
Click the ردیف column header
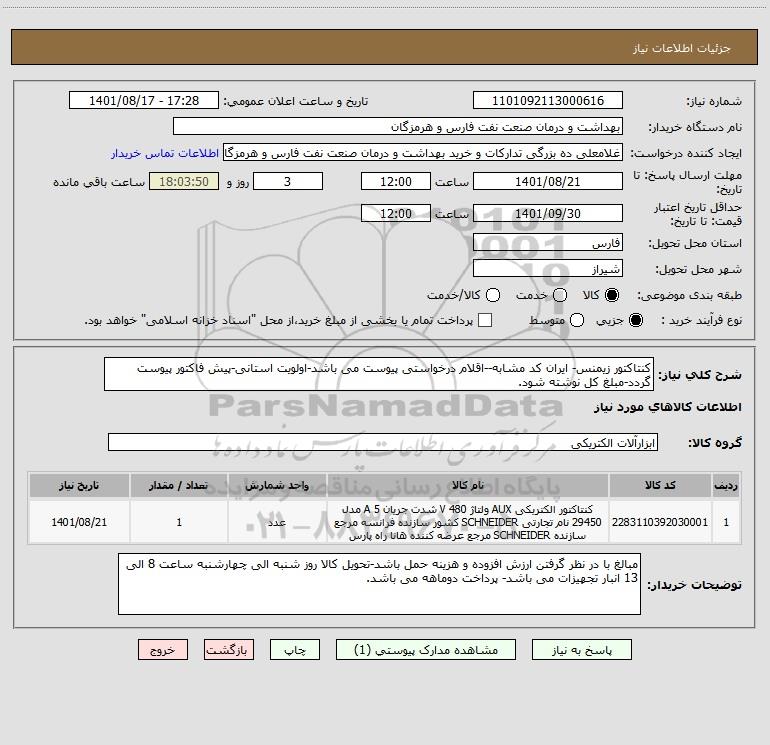[x=726, y=485]
